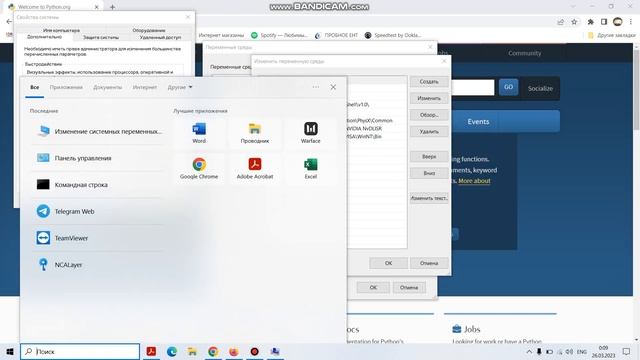Click the Python.org search input field
Viewport: 640px width, 360px height.
pos(473,87)
